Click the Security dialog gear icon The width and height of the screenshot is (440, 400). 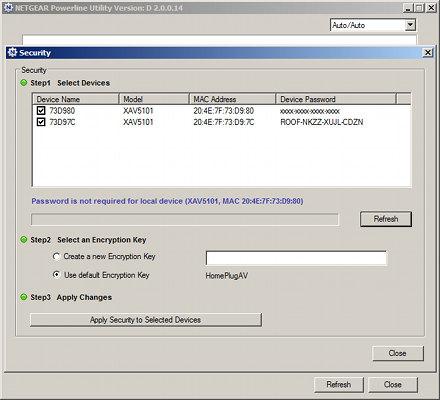(12, 53)
